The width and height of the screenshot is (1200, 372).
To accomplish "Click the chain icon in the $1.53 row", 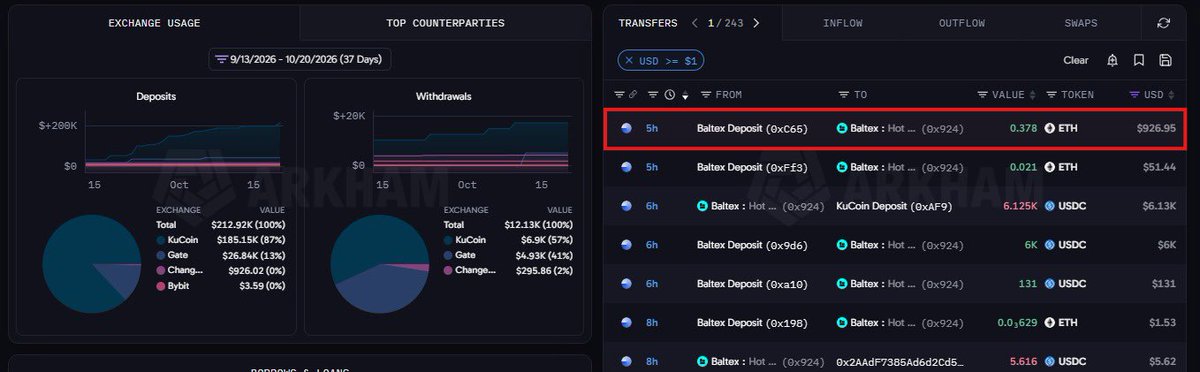I will tap(626, 323).
